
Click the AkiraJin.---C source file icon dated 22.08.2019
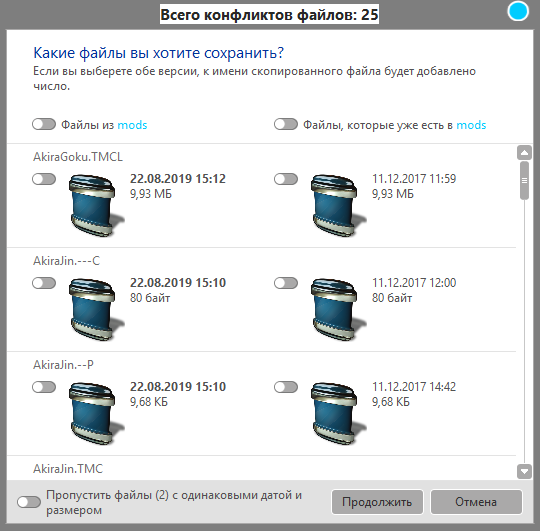pos(96,309)
